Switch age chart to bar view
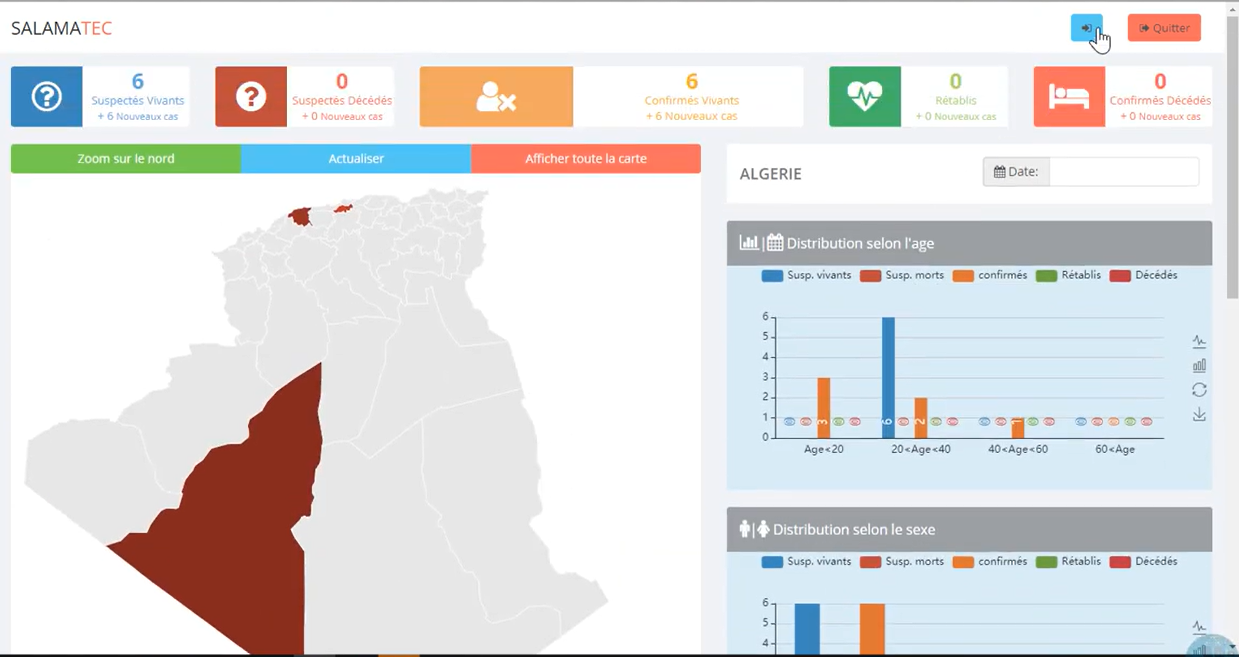 click(x=1199, y=366)
